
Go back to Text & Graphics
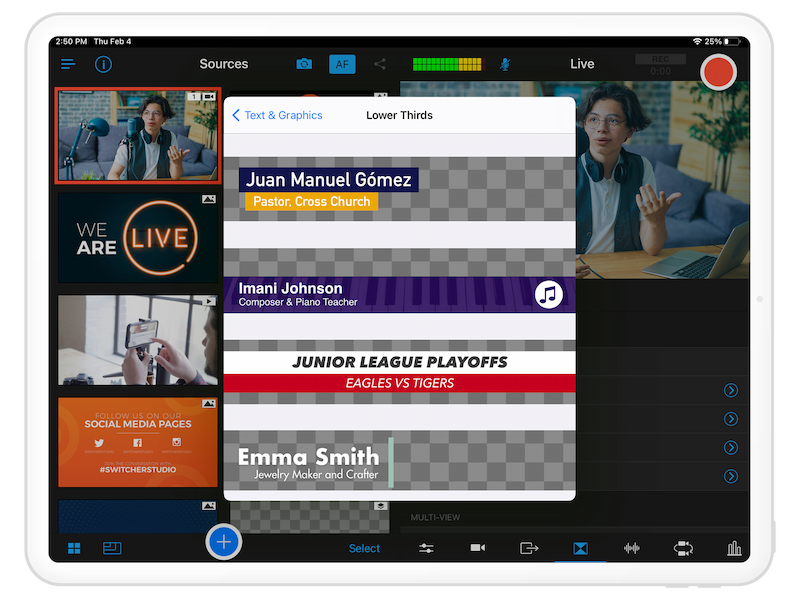point(278,115)
